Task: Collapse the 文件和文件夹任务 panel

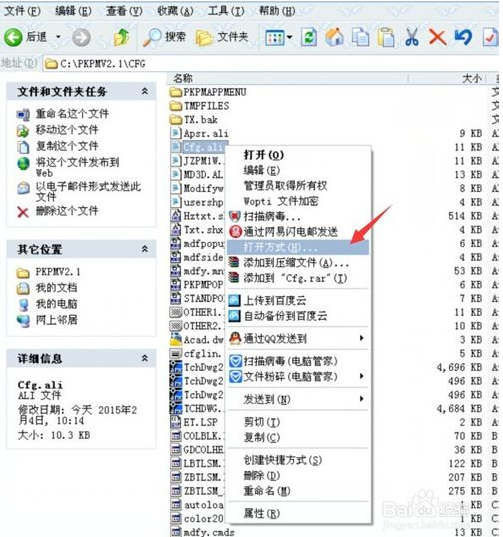Action: (145, 91)
